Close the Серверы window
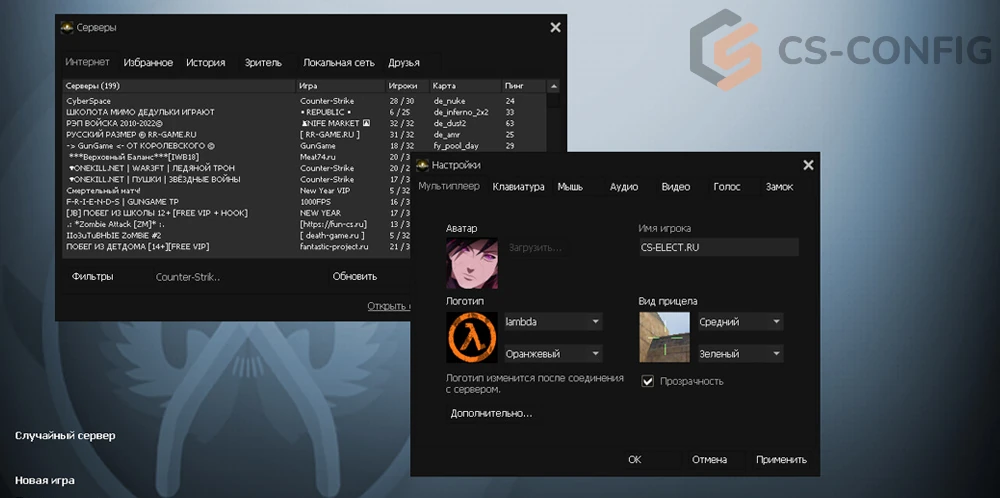This screenshot has width=1000, height=498. [556, 28]
